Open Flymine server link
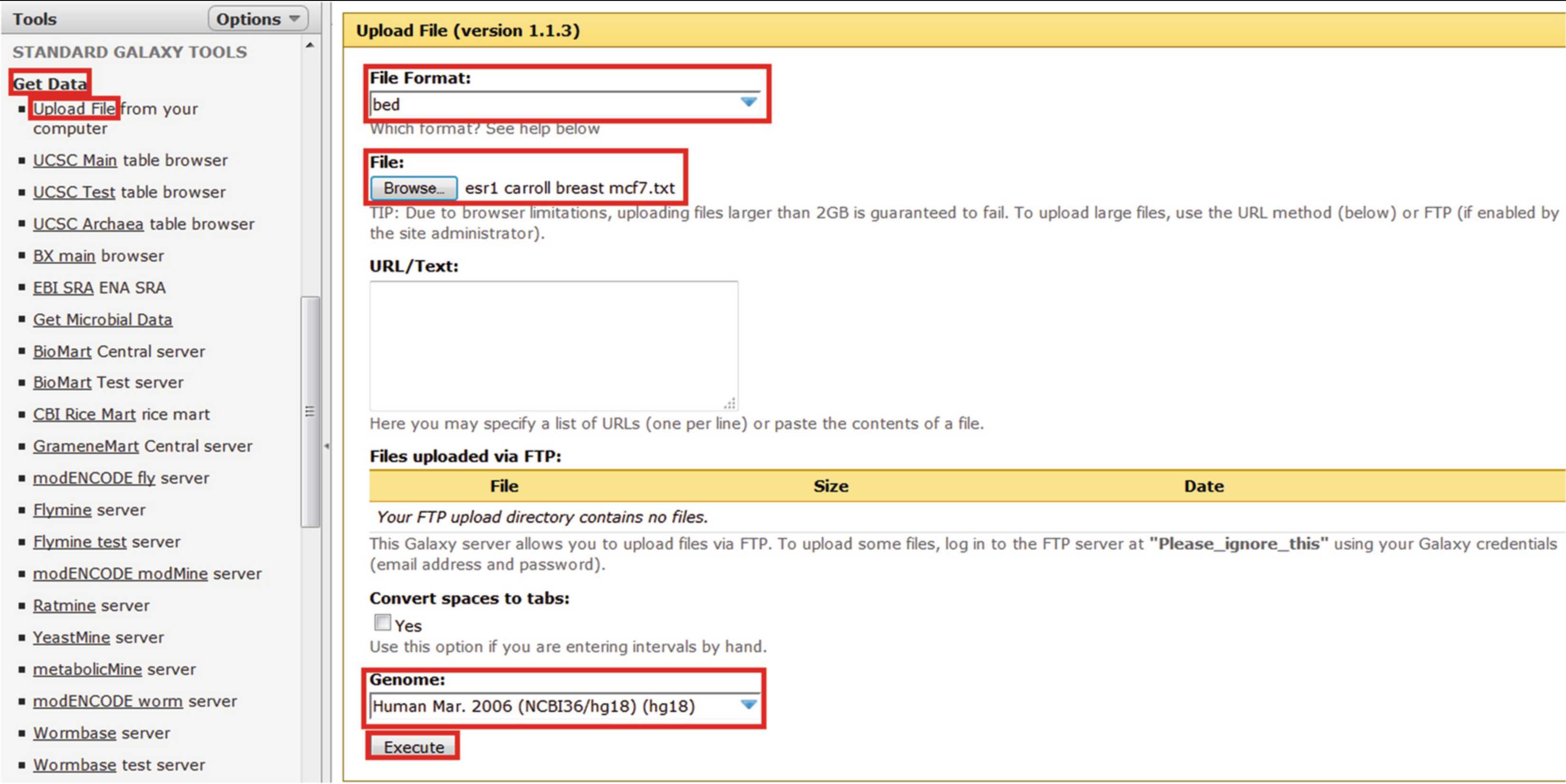 click(x=62, y=510)
